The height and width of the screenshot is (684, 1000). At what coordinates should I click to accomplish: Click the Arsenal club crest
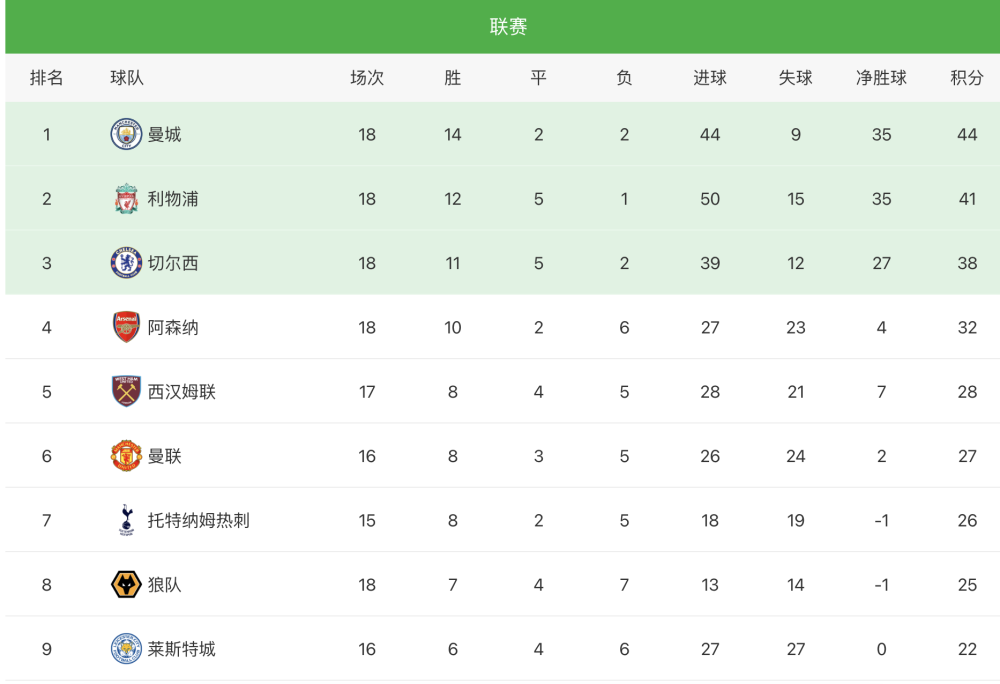coord(126,328)
